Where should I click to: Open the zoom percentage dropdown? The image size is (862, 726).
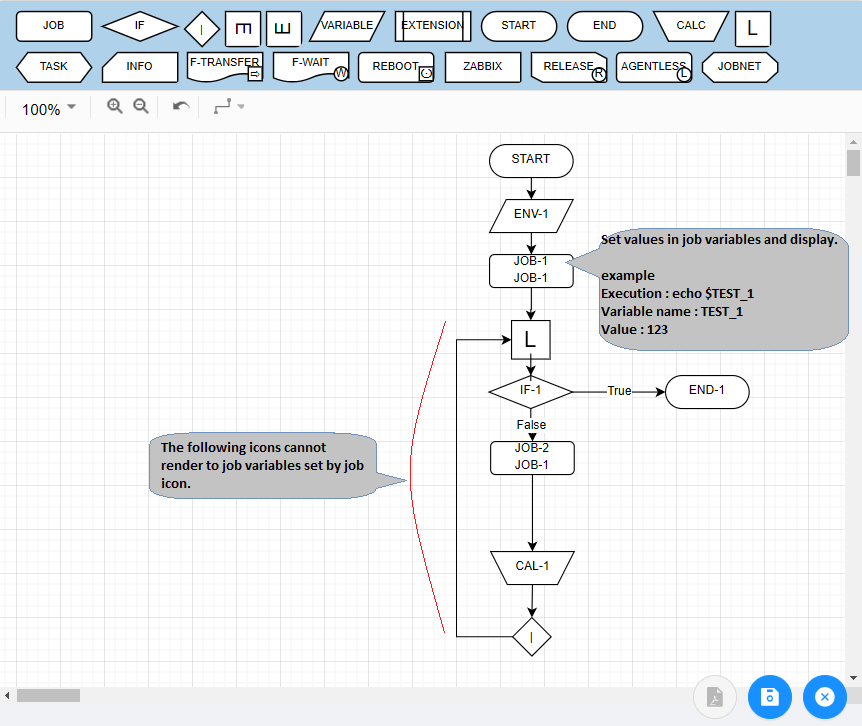point(47,109)
